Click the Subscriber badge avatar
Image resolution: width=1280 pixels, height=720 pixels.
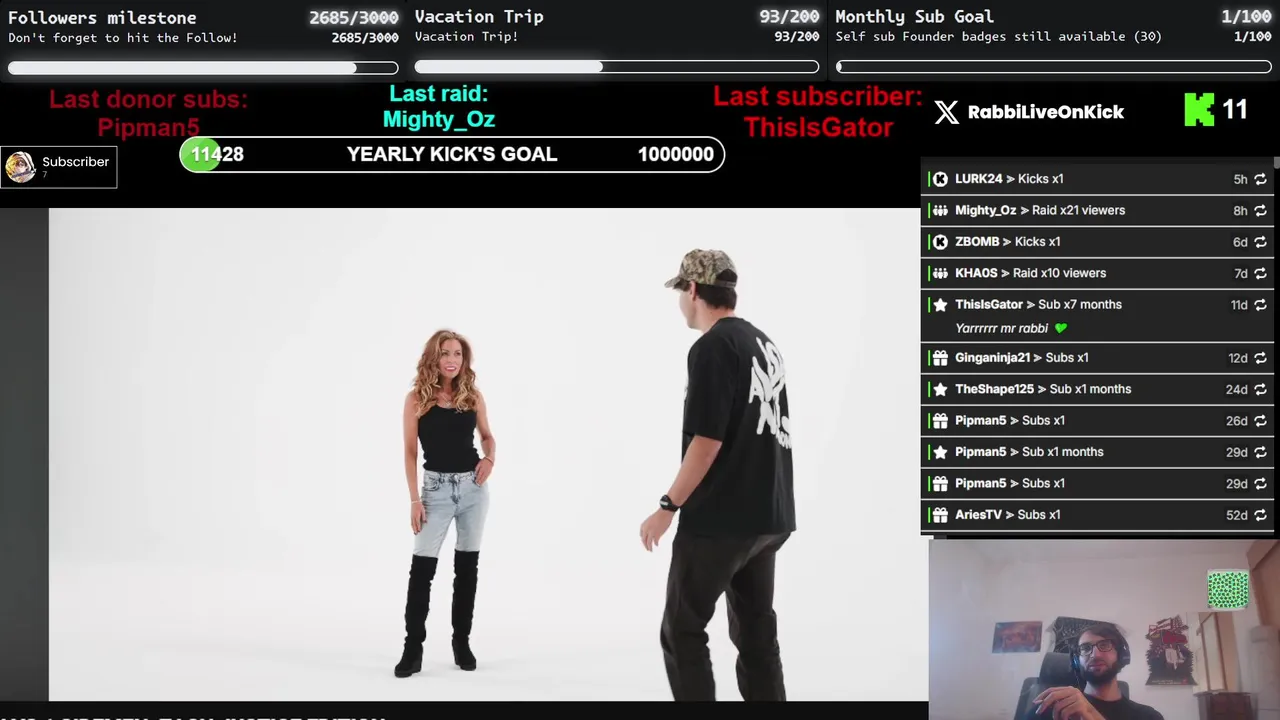tap(20, 167)
